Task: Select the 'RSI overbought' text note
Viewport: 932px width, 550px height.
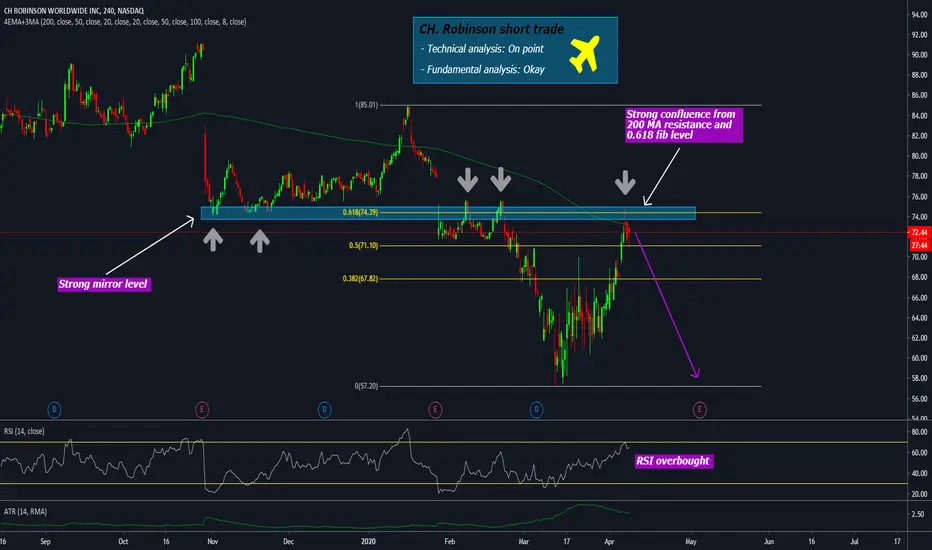Action: click(x=673, y=461)
